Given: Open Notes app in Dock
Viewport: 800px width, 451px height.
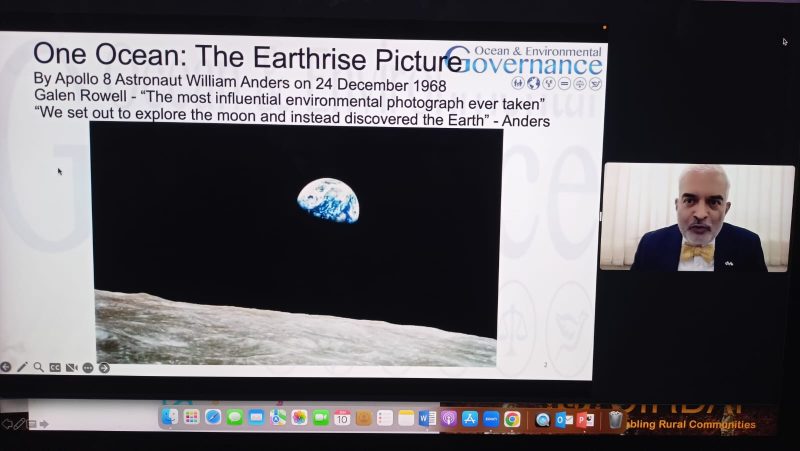Looking at the screenshot, I should [x=406, y=418].
